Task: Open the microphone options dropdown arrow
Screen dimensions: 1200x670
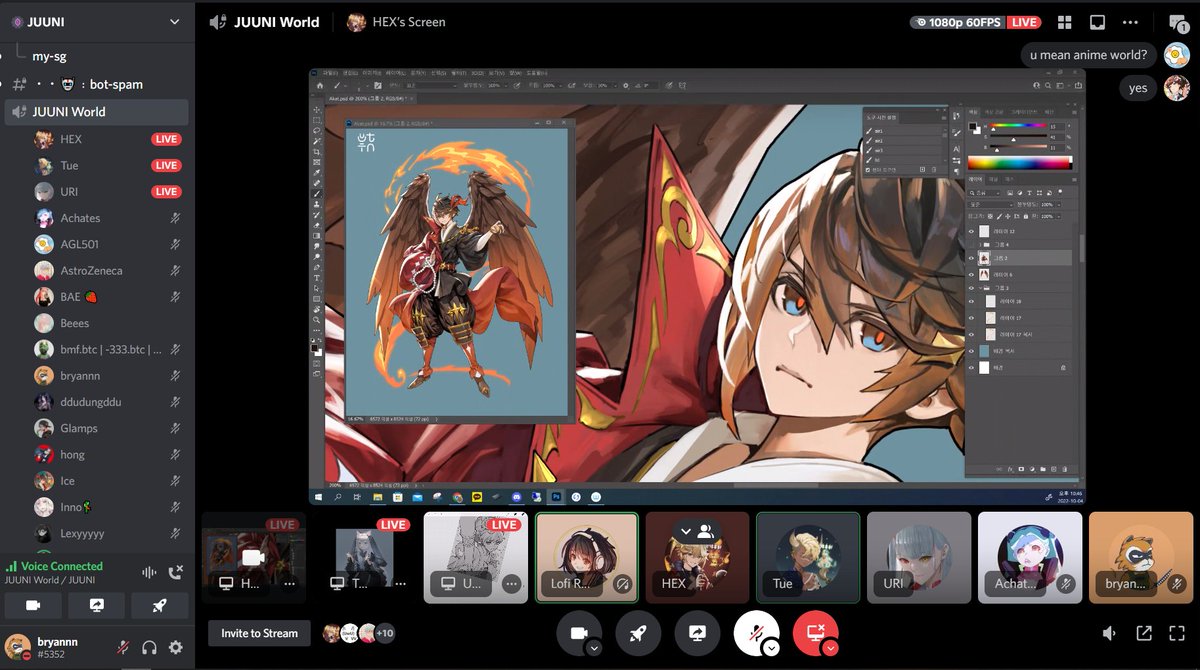Action: pyautogui.click(x=771, y=648)
